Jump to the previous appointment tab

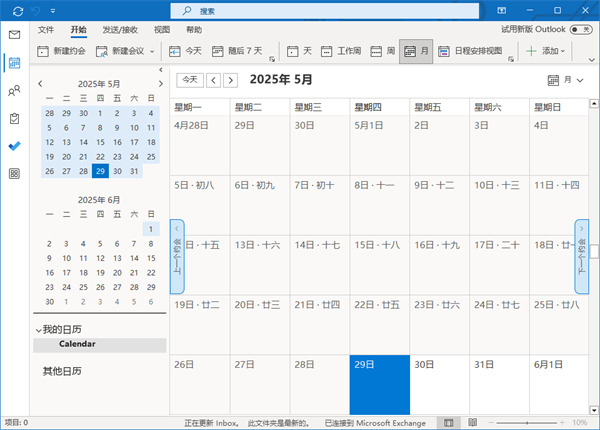click(x=177, y=256)
